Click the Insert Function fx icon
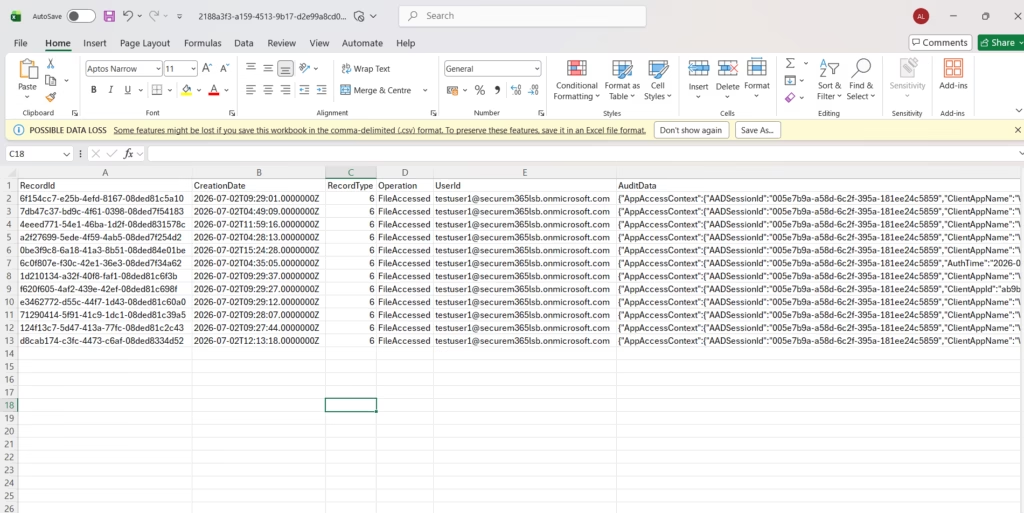This screenshot has width=1024, height=513. point(129,154)
